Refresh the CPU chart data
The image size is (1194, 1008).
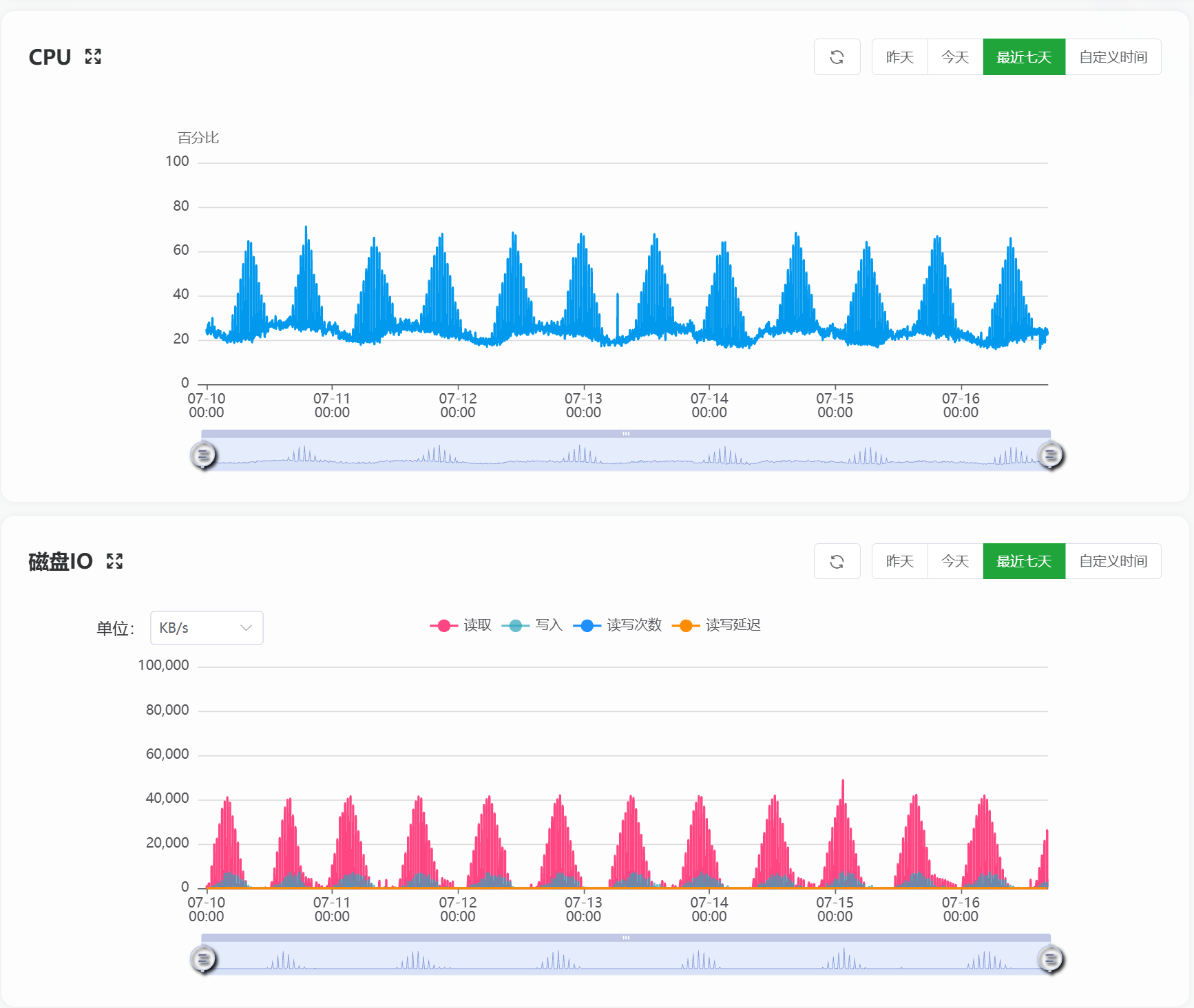[x=837, y=57]
